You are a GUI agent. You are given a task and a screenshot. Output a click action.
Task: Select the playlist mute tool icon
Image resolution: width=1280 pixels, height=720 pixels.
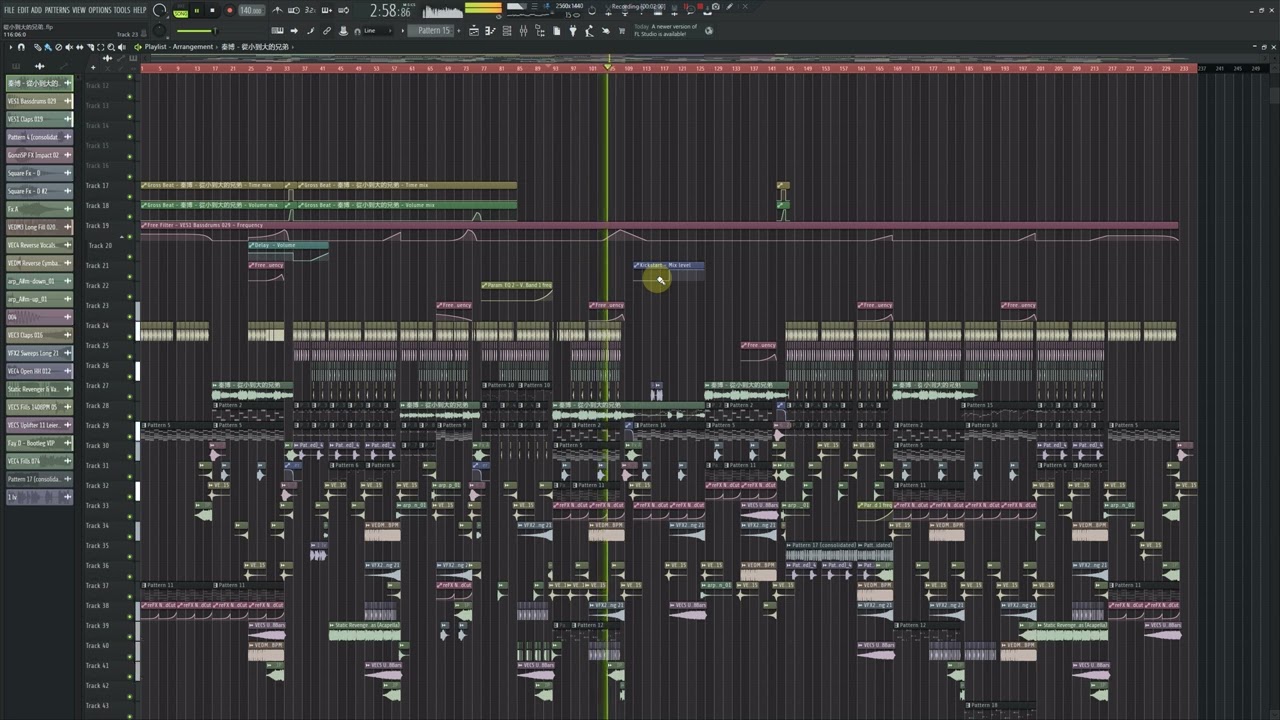67,47
